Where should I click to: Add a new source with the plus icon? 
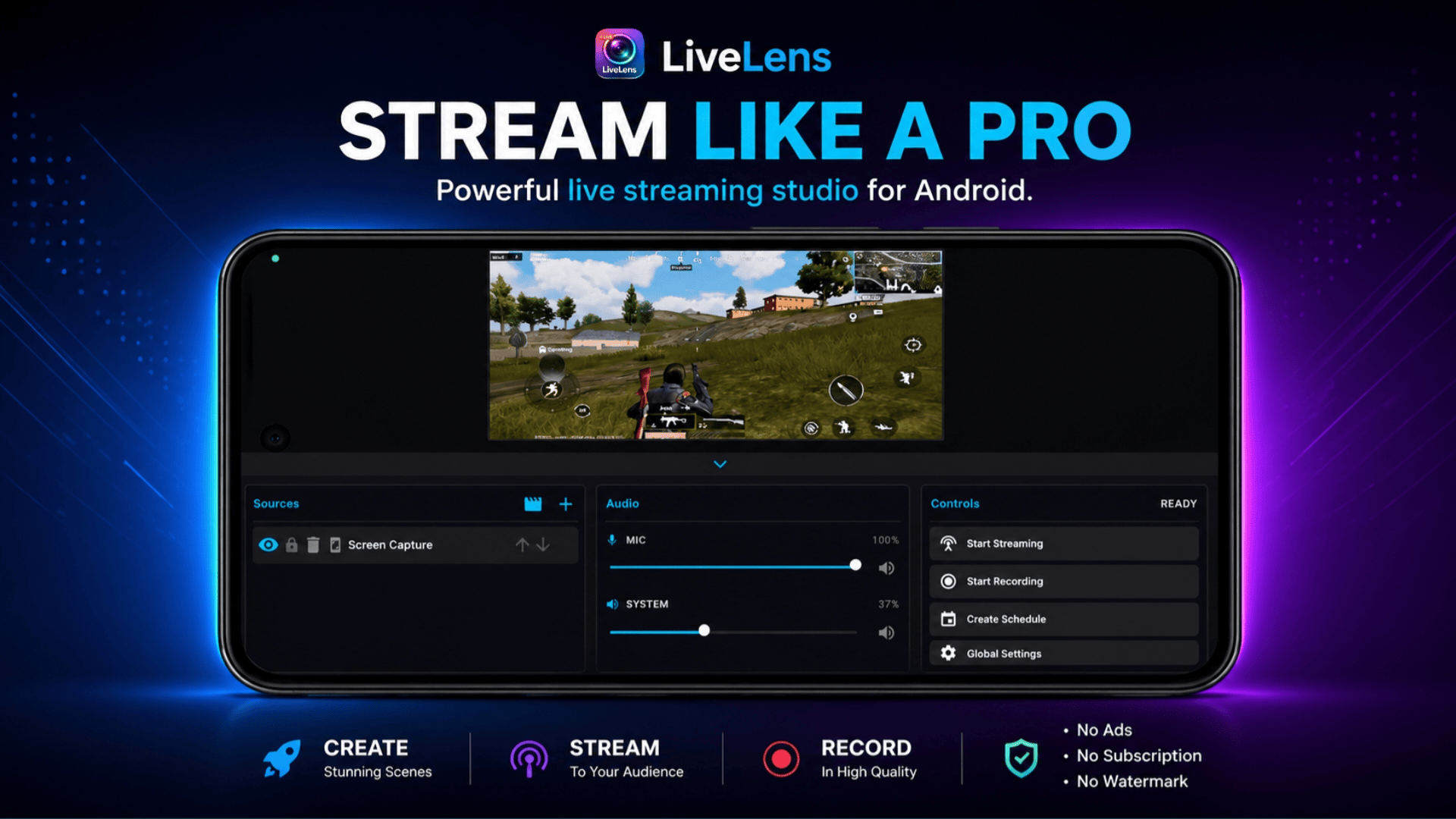point(566,504)
